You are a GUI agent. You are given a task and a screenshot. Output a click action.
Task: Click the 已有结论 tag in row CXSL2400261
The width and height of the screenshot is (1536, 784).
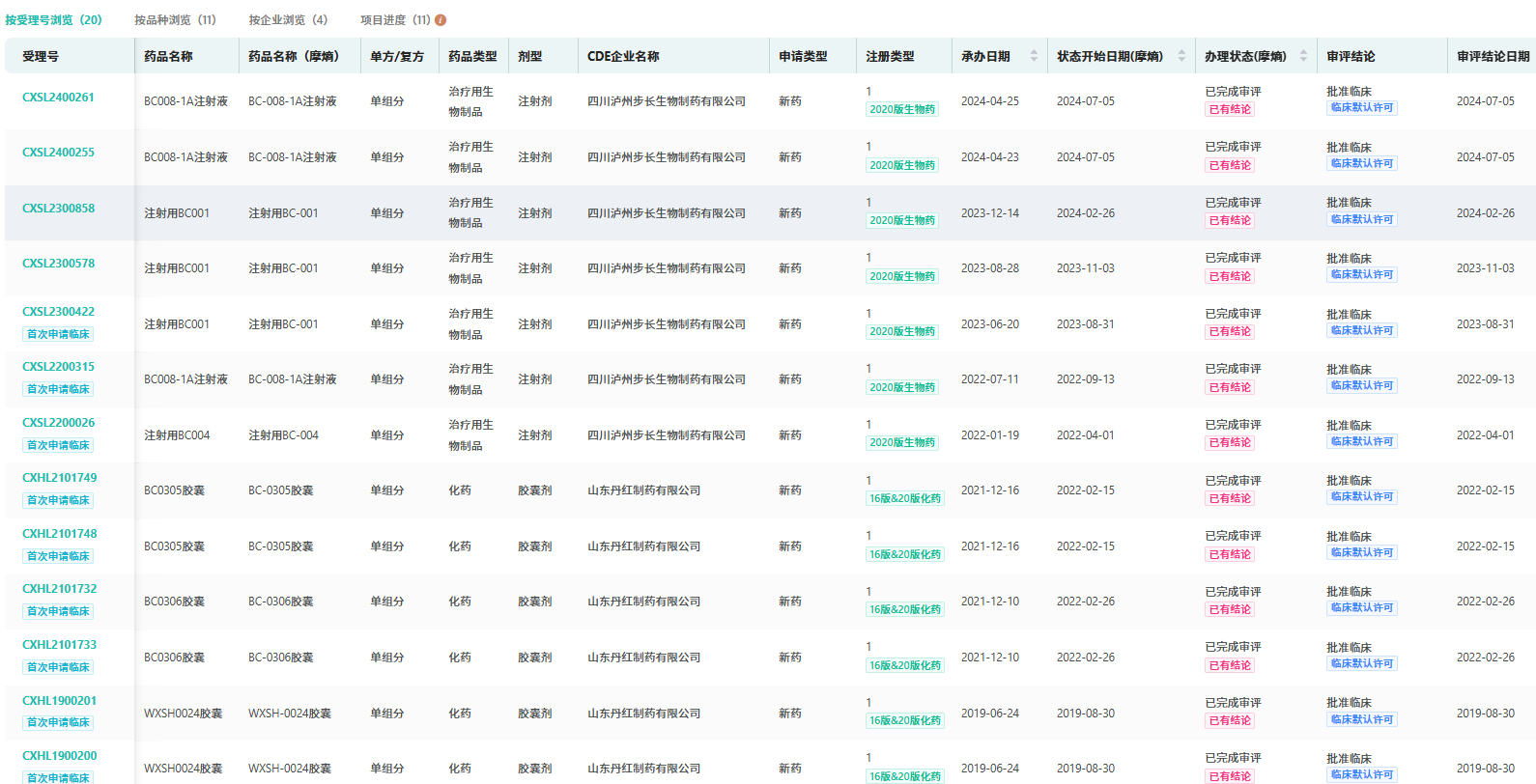click(1230, 109)
